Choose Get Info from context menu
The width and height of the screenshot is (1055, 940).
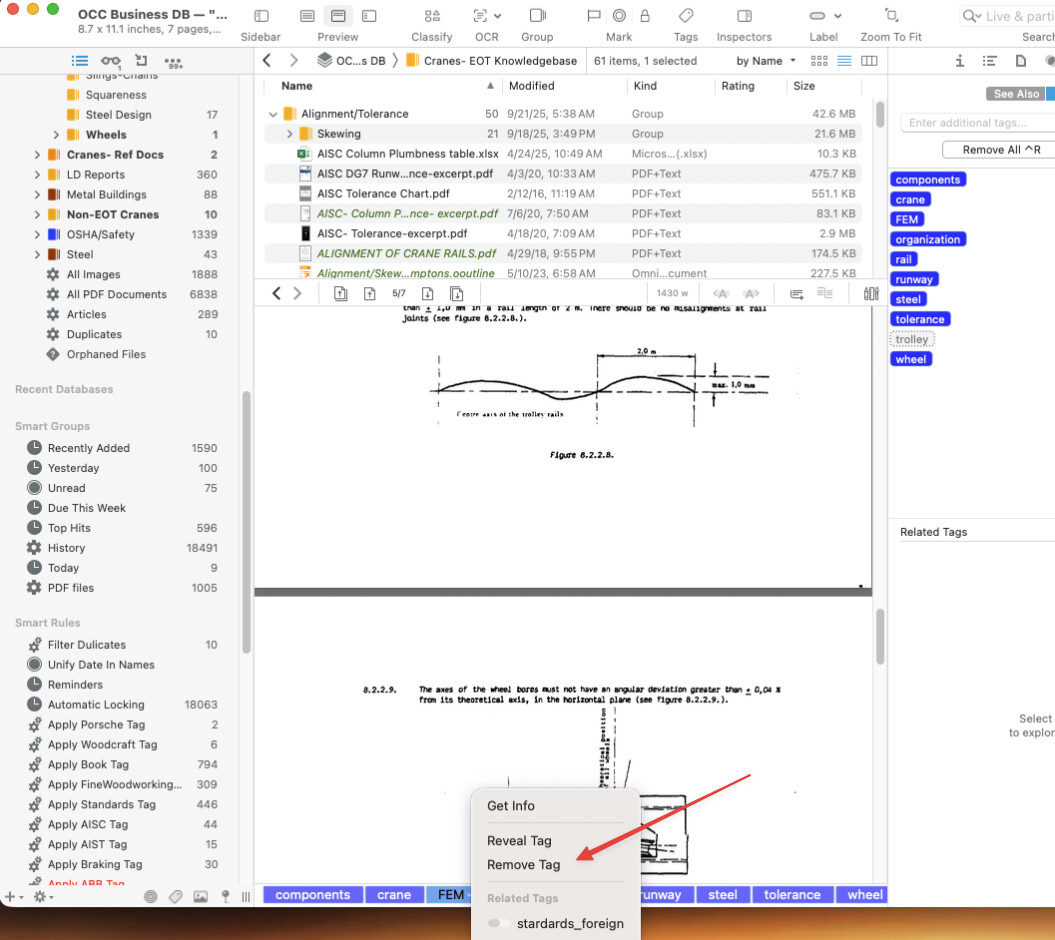click(x=510, y=806)
